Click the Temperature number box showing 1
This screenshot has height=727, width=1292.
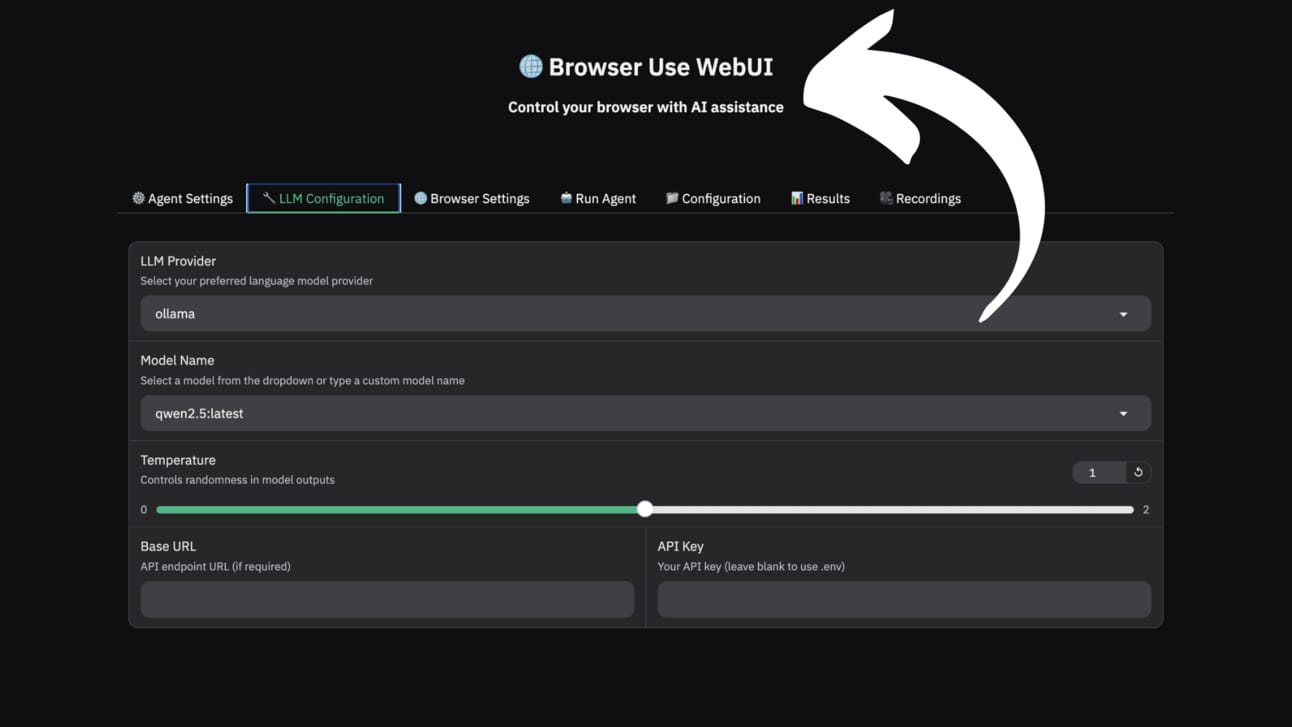1098,472
